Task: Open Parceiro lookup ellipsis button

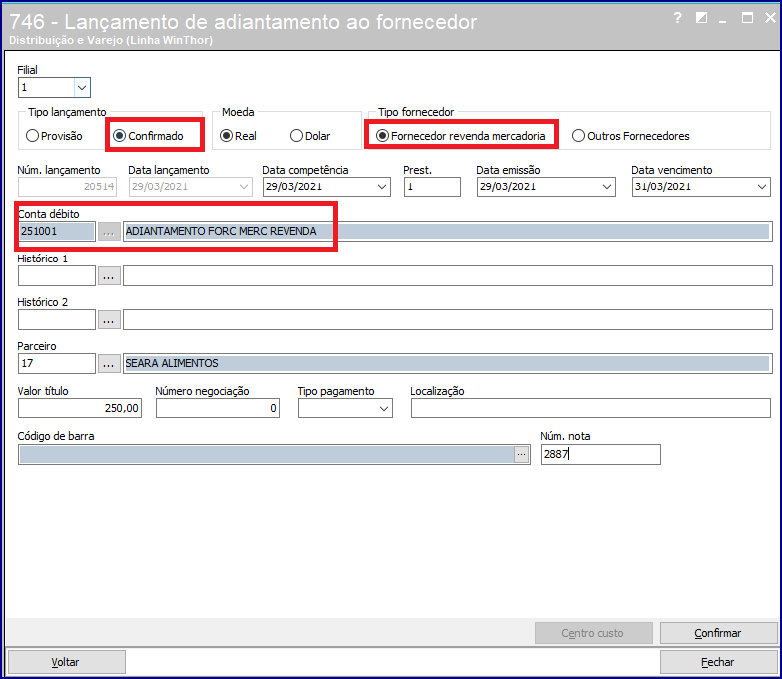Action: coord(109,363)
